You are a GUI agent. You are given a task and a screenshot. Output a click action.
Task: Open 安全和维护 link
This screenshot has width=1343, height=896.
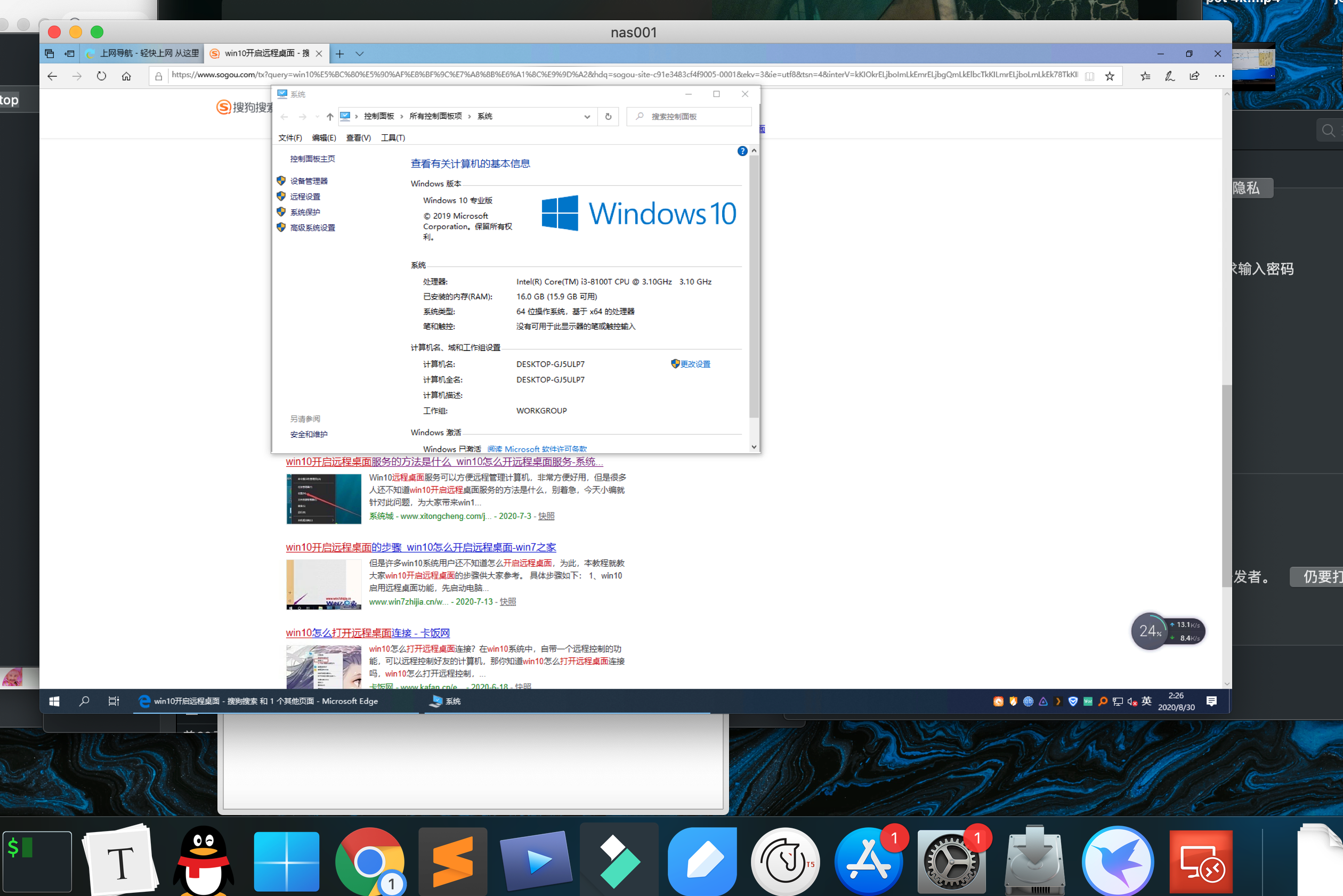(309, 434)
